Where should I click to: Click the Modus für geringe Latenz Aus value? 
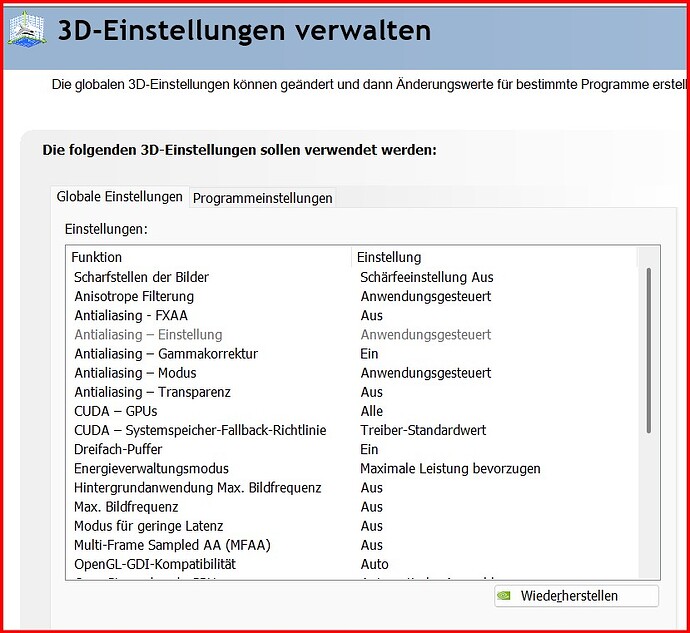click(x=371, y=526)
